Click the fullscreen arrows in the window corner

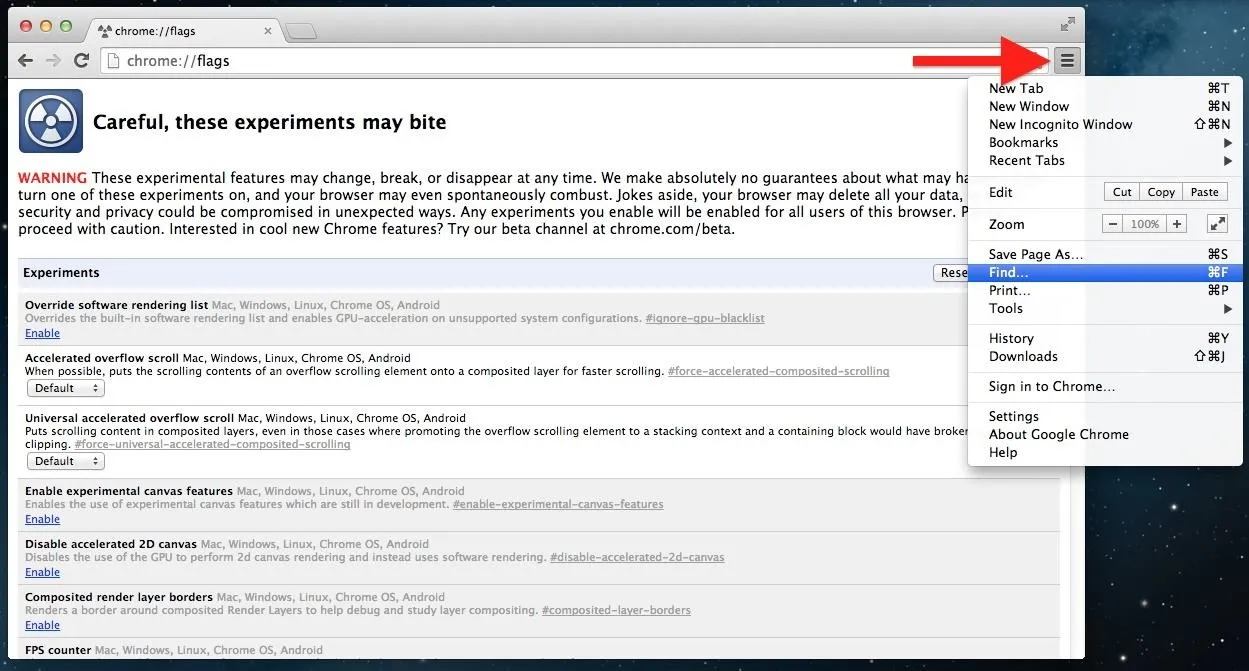[1068, 24]
